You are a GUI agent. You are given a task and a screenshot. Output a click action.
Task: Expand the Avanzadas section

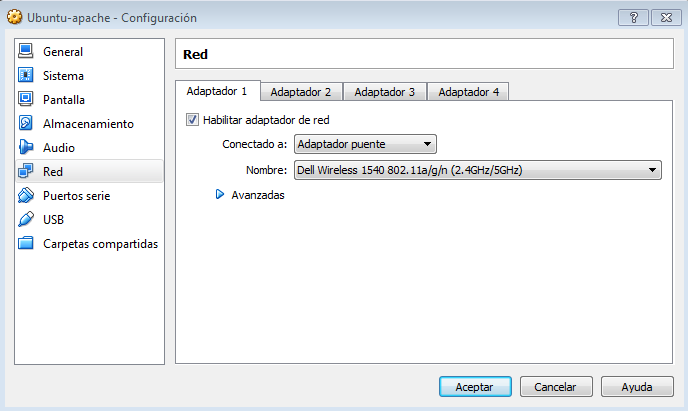(221, 196)
